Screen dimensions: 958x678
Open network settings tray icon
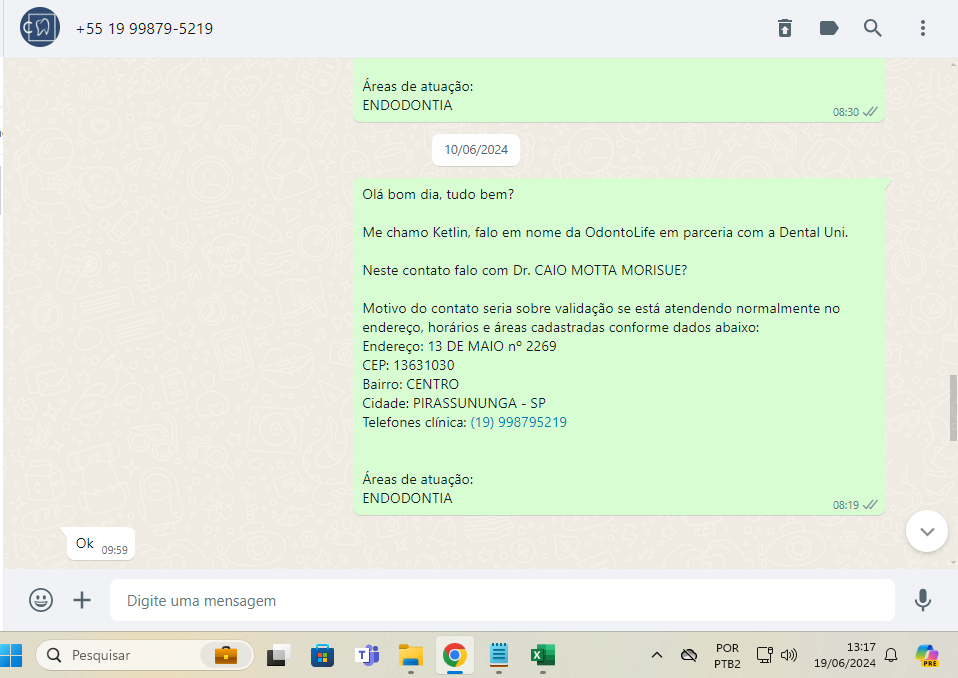coord(764,655)
